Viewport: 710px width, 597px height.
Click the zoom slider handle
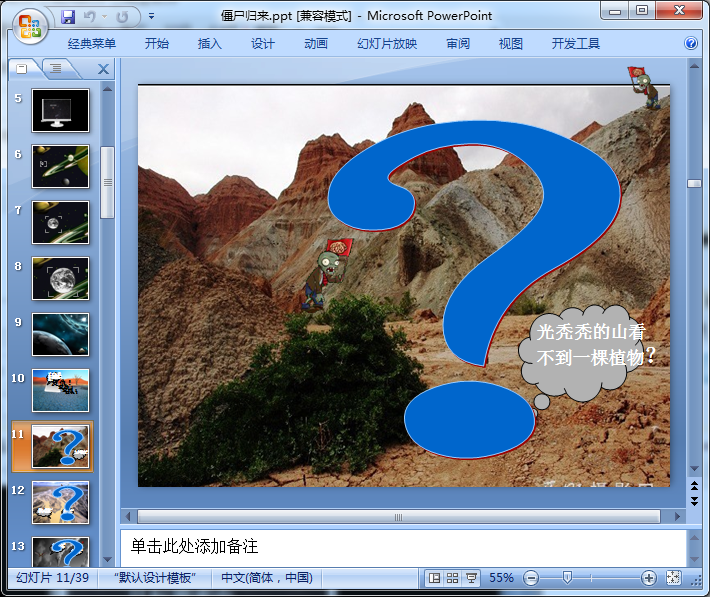click(x=567, y=578)
